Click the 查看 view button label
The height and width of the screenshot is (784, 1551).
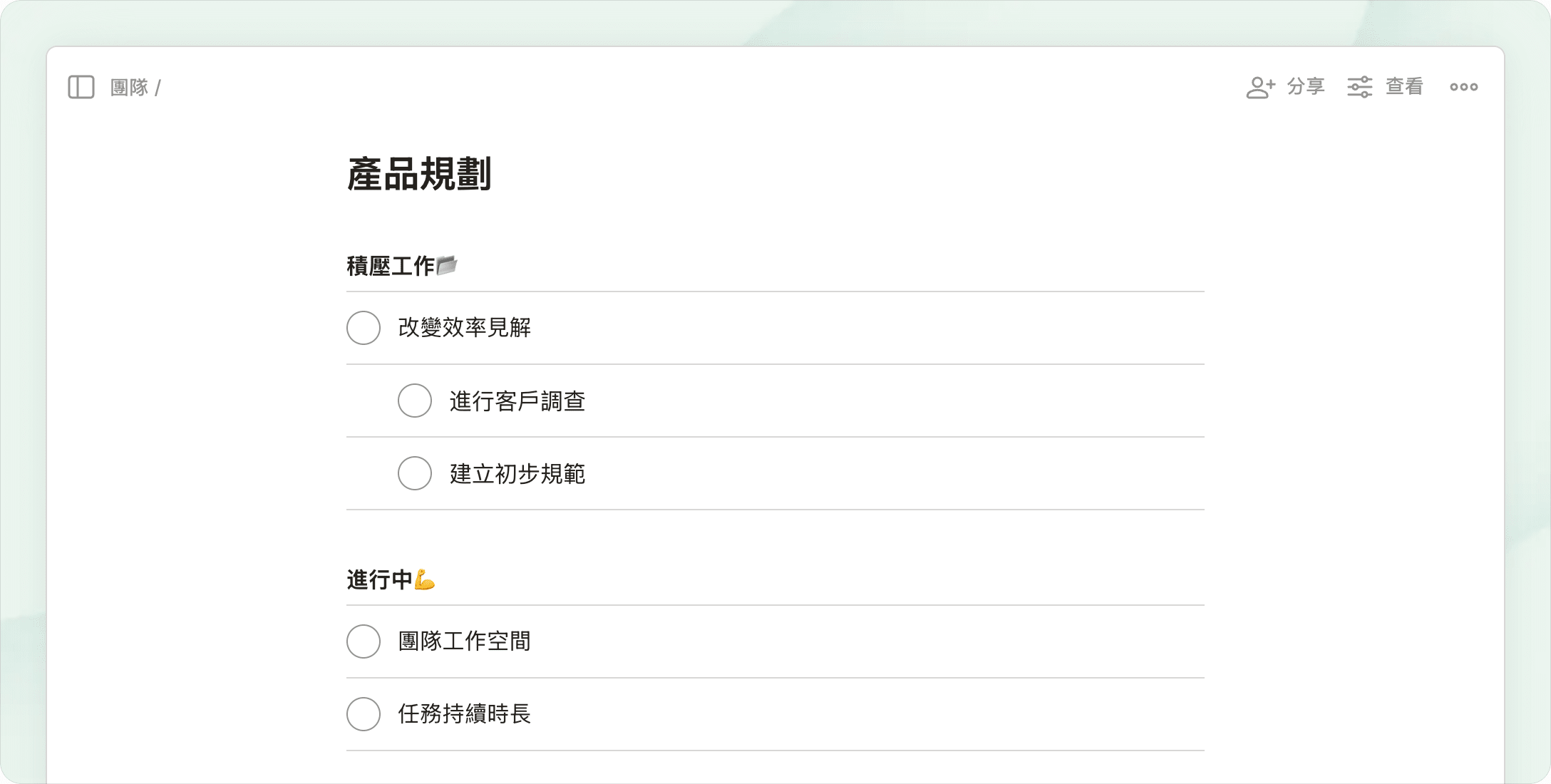[1403, 87]
